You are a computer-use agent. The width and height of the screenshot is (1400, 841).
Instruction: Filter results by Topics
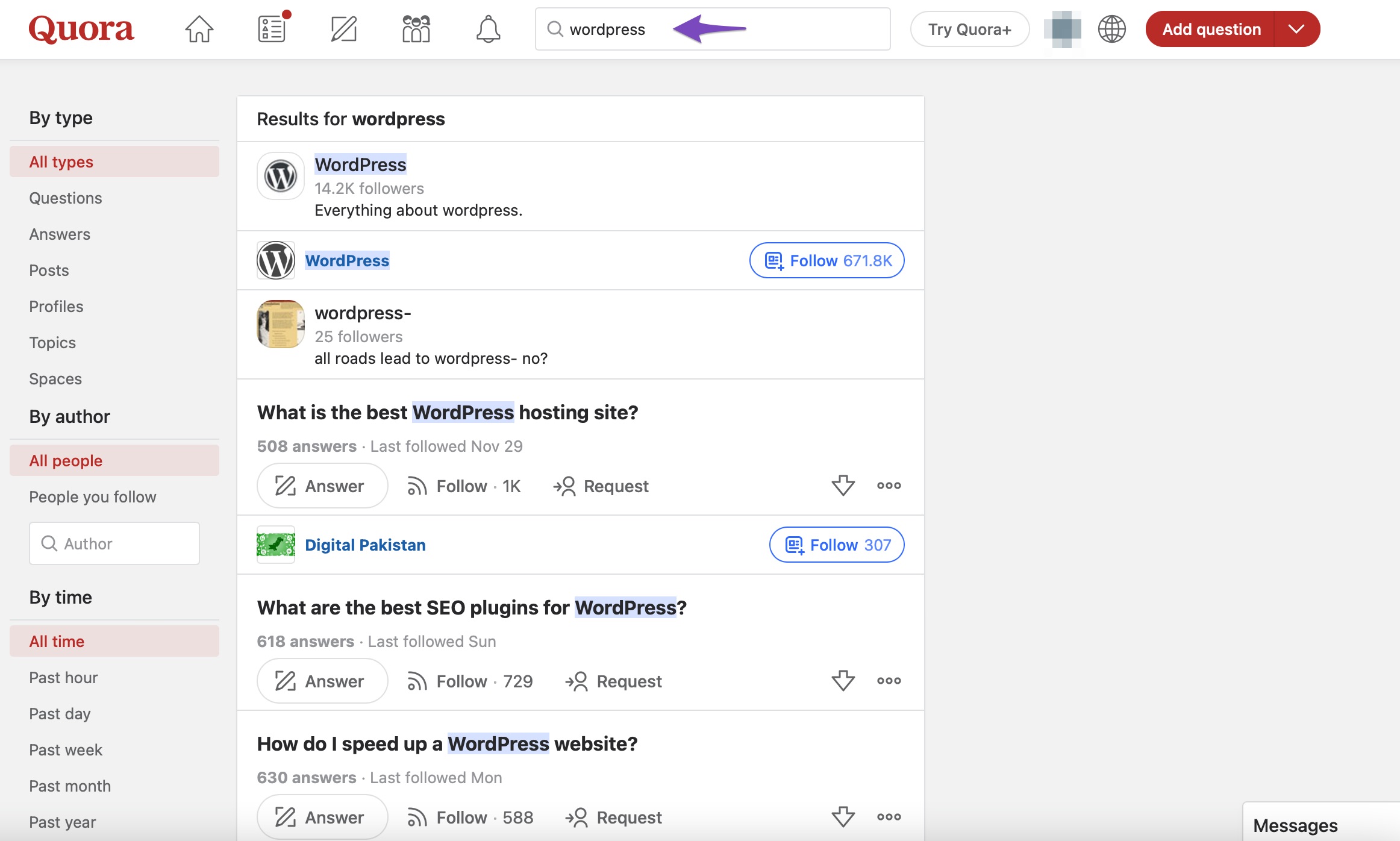(x=52, y=343)
